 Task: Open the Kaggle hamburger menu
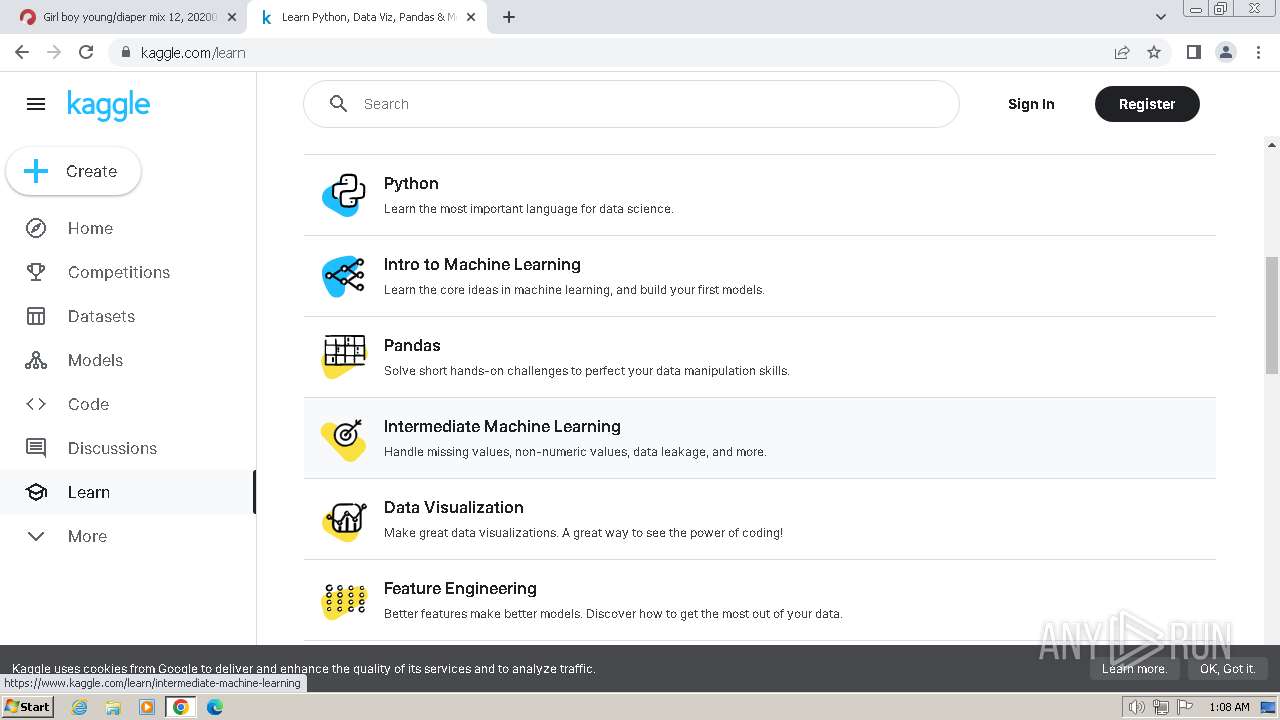coord(36,104)
